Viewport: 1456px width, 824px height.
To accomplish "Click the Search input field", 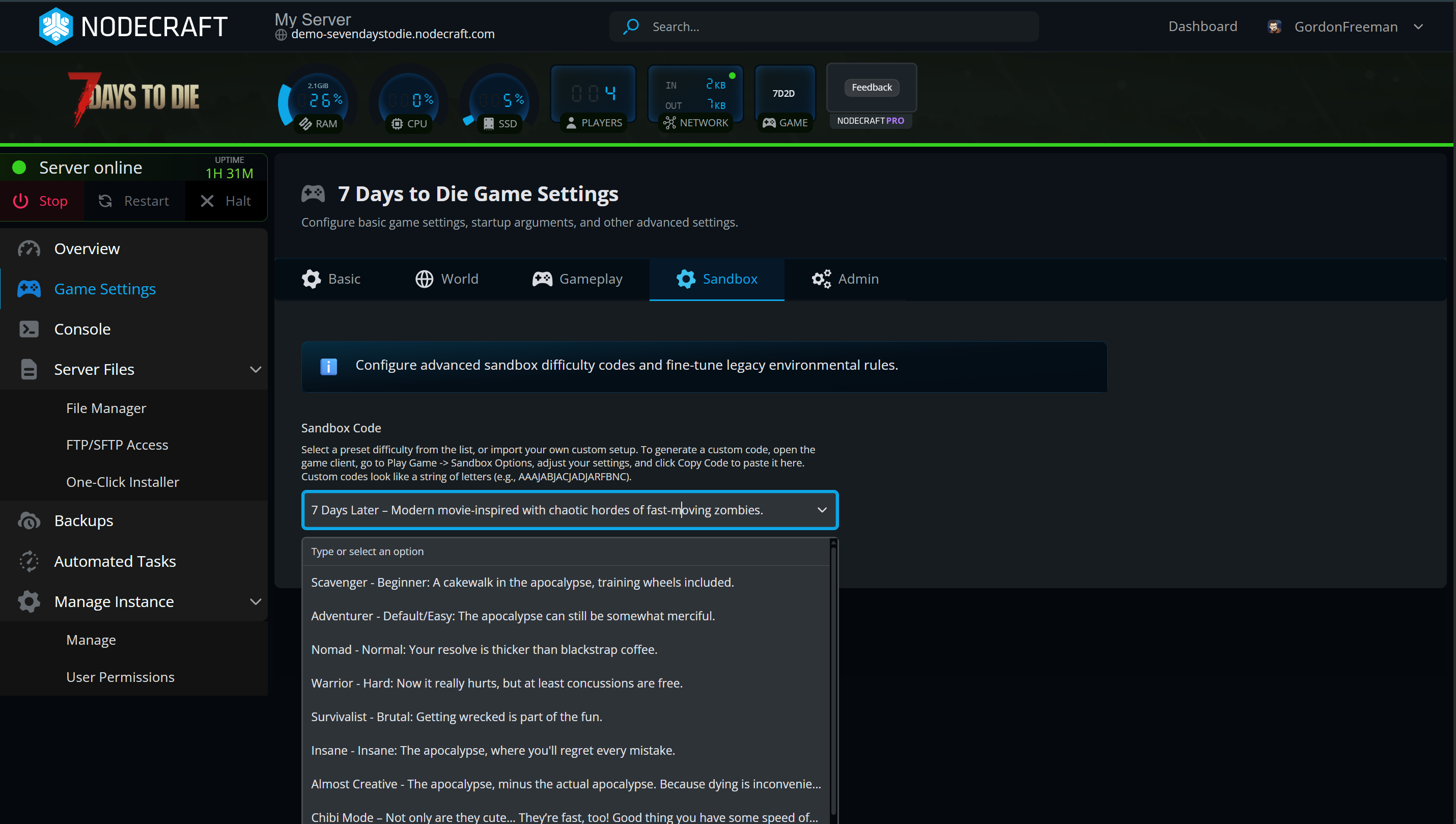I will point(824,26).
